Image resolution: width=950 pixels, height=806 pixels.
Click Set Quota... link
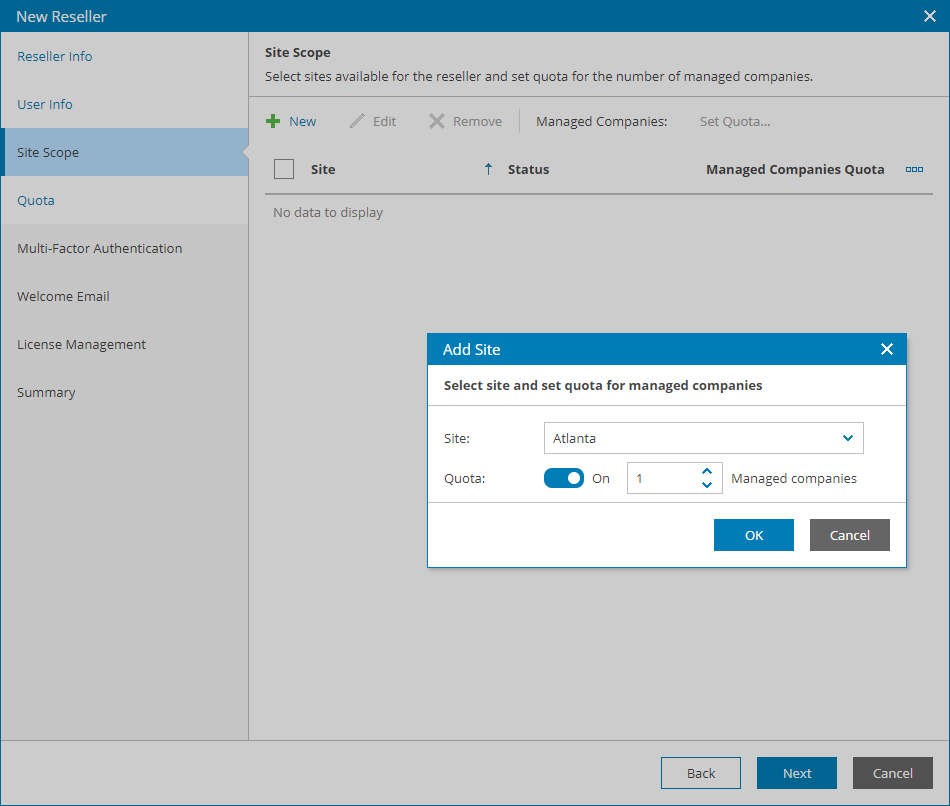point(735,121)
